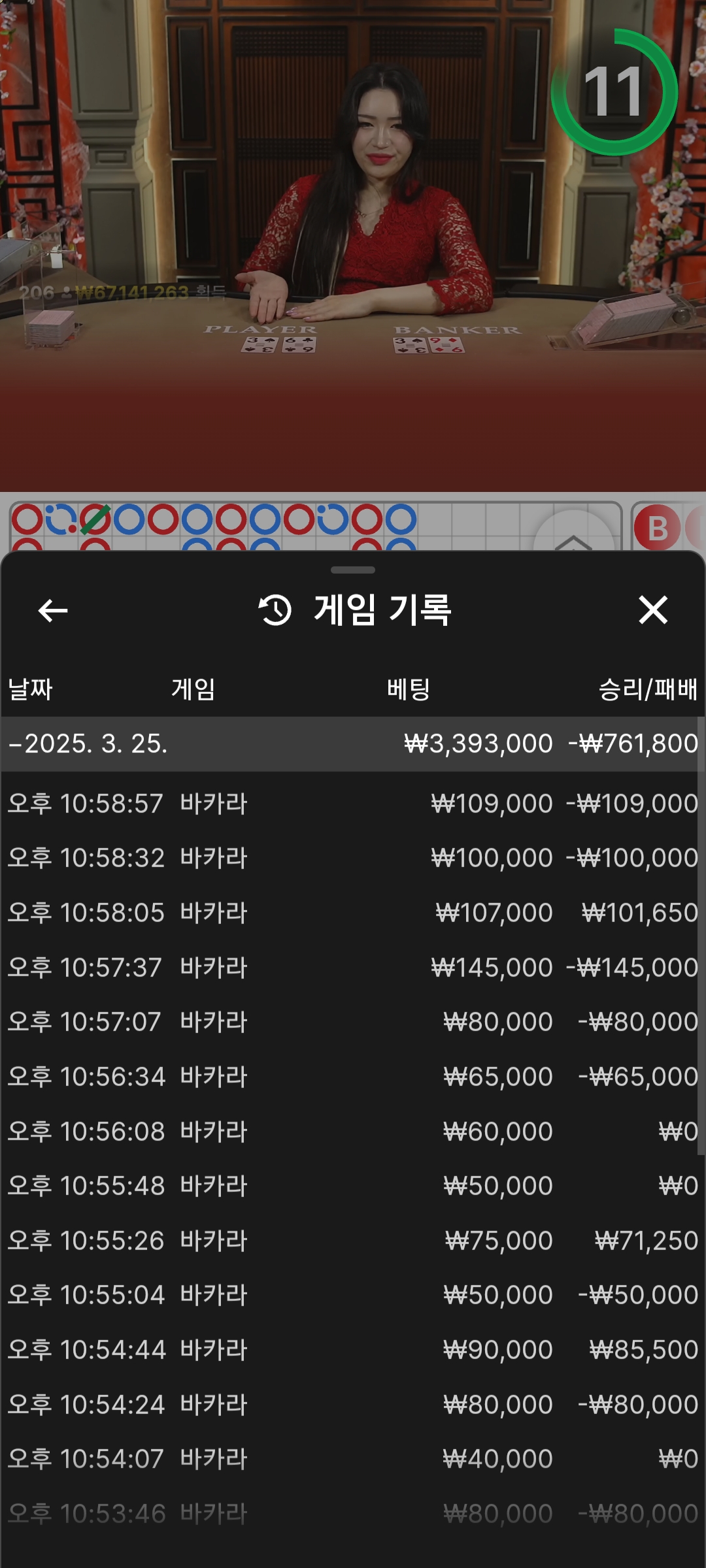
Task: Tap the sheet drag handle bar
Action: point(353,570)
